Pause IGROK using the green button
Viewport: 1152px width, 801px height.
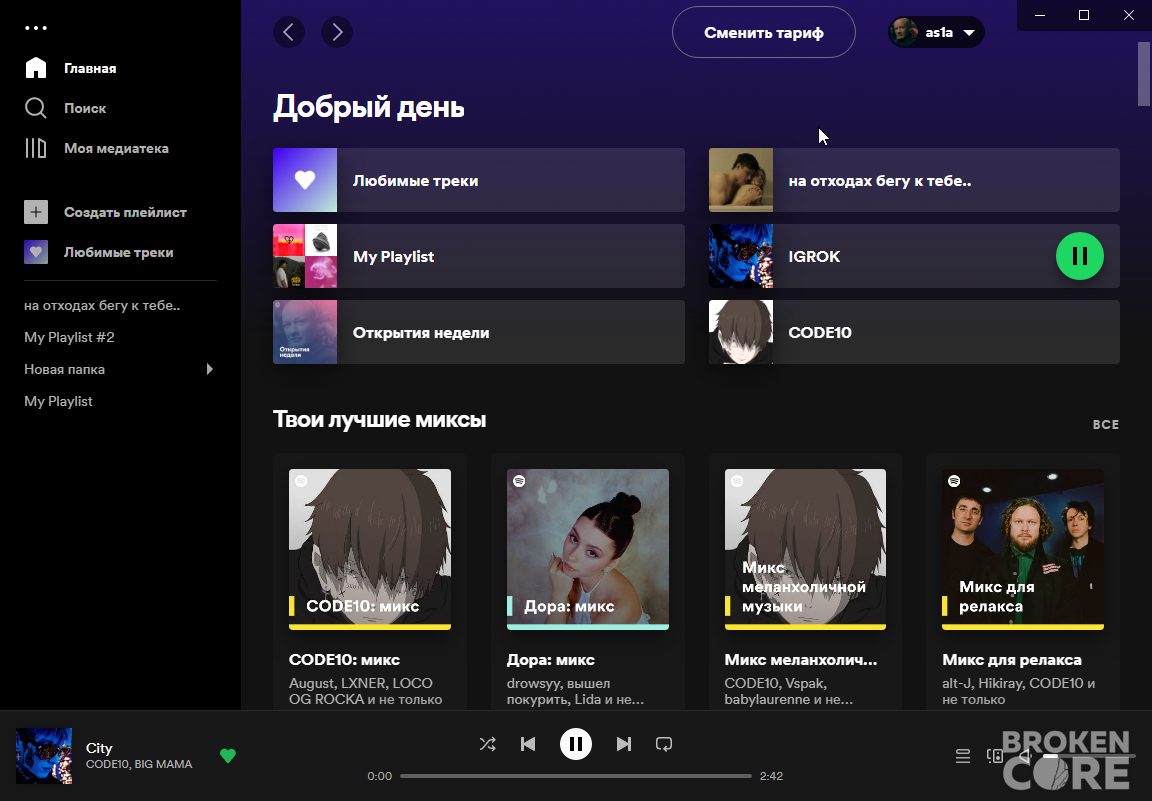pos(1079,256)
